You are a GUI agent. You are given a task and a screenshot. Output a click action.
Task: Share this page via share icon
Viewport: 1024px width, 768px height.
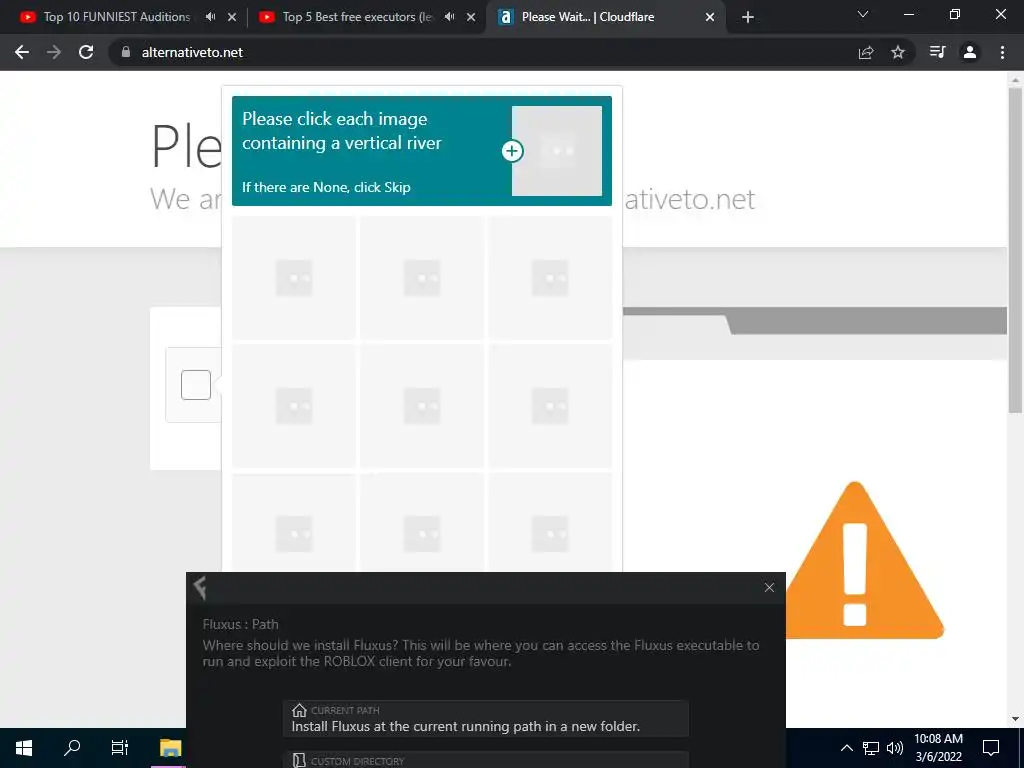coord(866,52)
